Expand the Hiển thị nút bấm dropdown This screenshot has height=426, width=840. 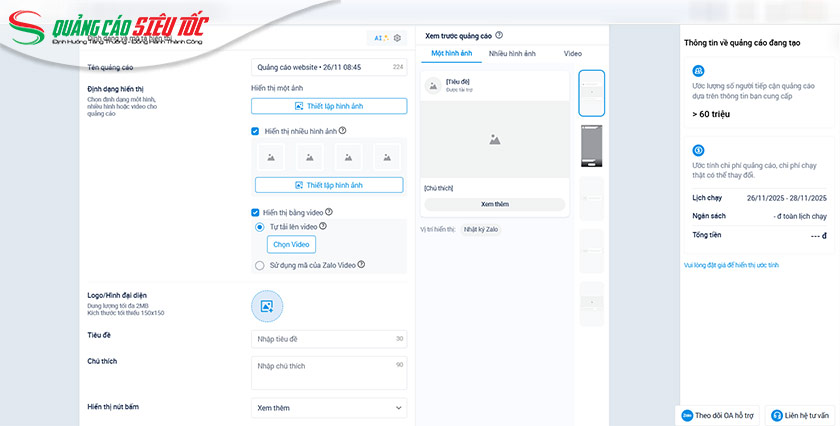coord(329,408)
